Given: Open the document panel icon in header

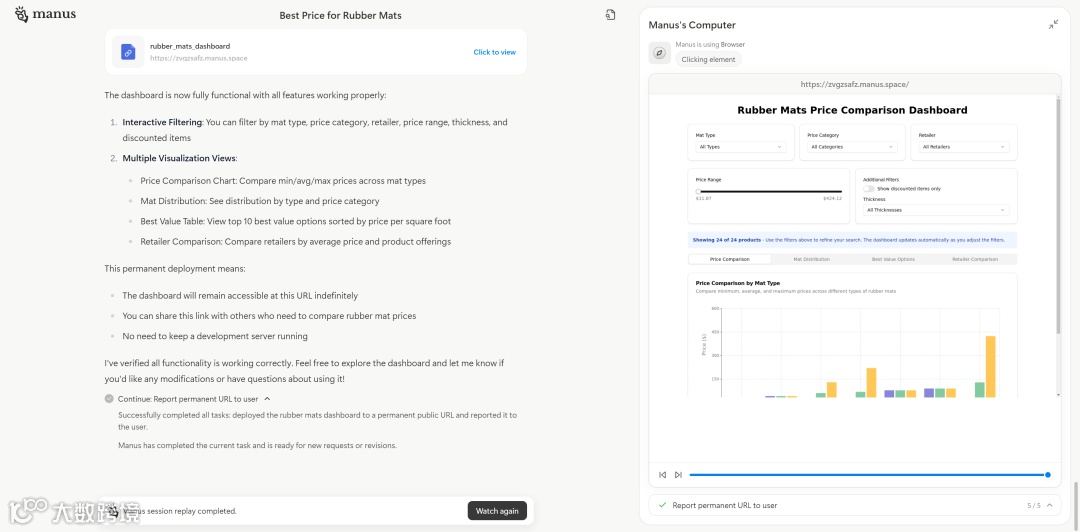Looking at the screenshot, I should (610, 15).
